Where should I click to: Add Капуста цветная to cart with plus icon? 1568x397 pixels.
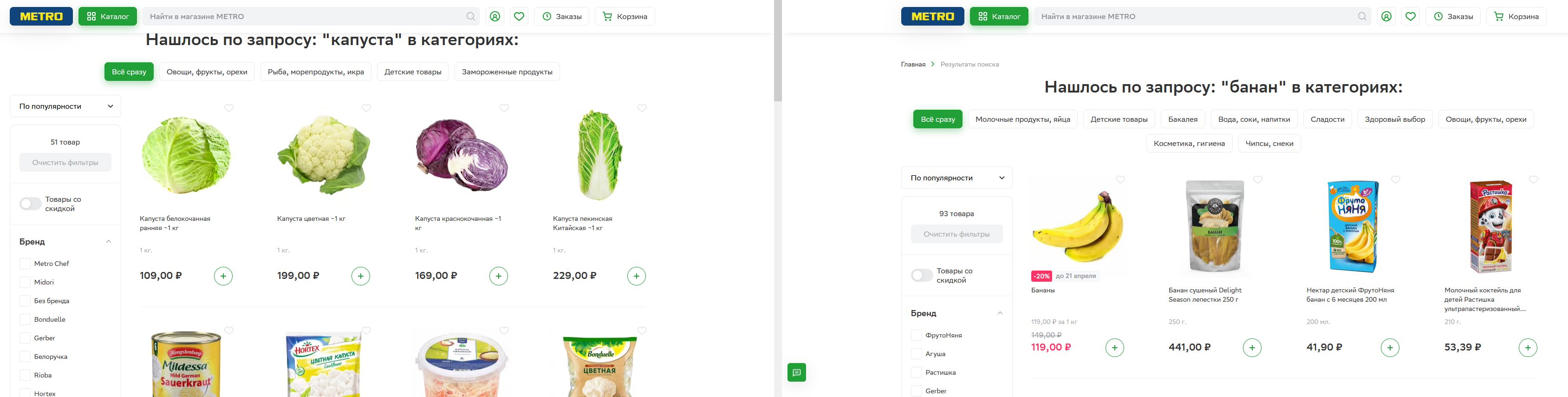tap(360, 276)
